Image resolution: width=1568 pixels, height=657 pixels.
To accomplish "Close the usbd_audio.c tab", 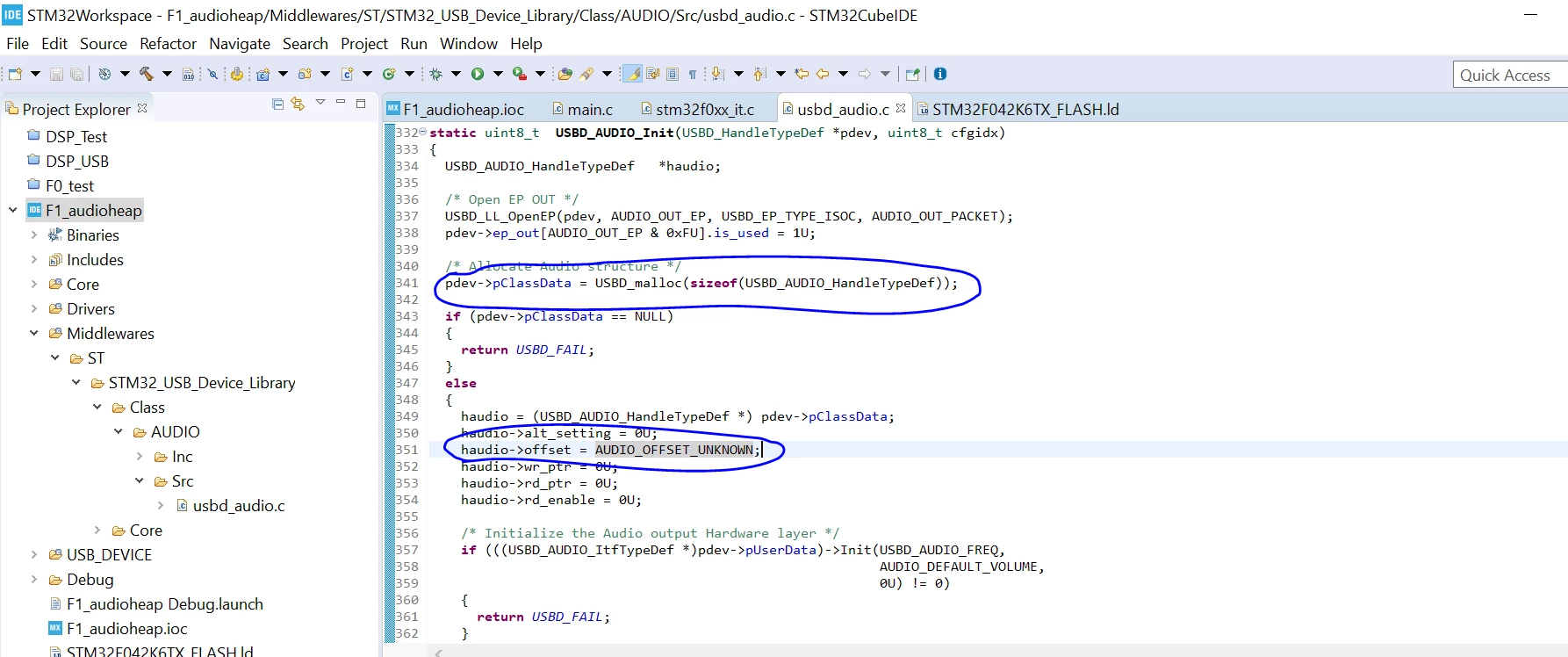I will pyautogui.click(x=901, y=108).
